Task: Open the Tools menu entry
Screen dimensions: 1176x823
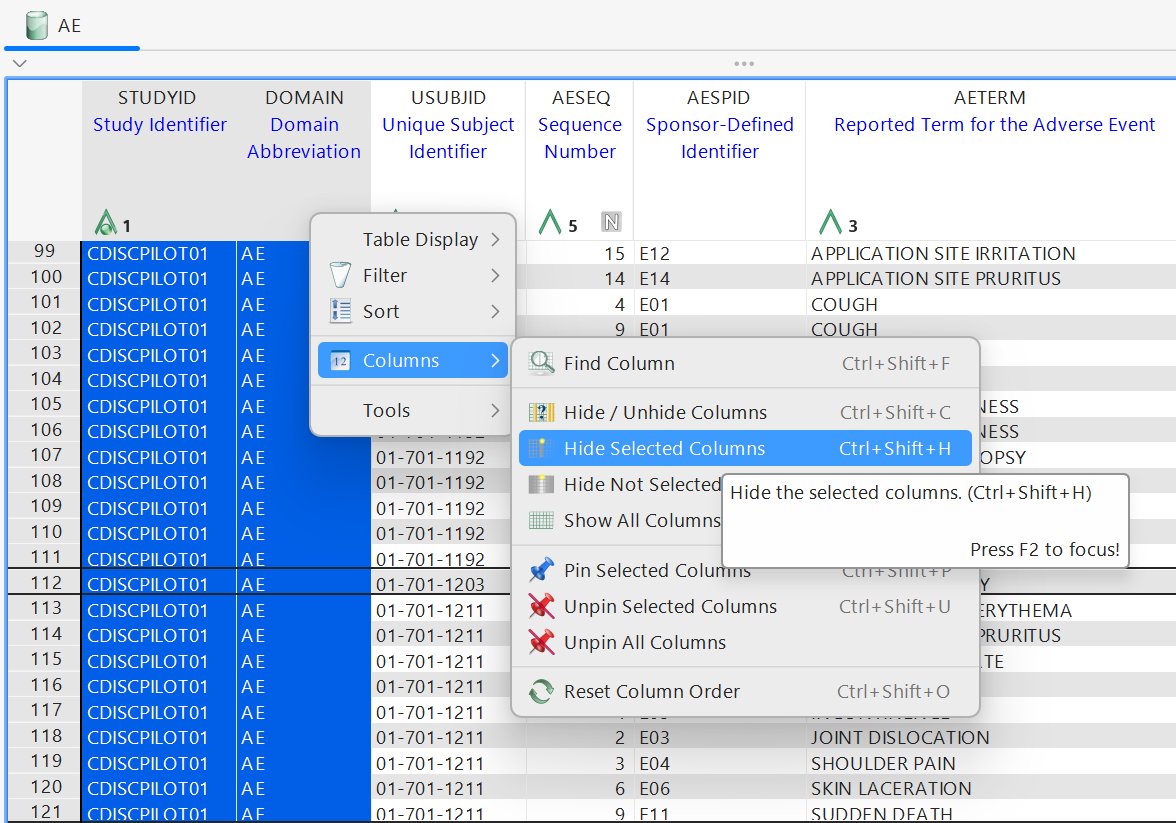Action: coord(413,410)
